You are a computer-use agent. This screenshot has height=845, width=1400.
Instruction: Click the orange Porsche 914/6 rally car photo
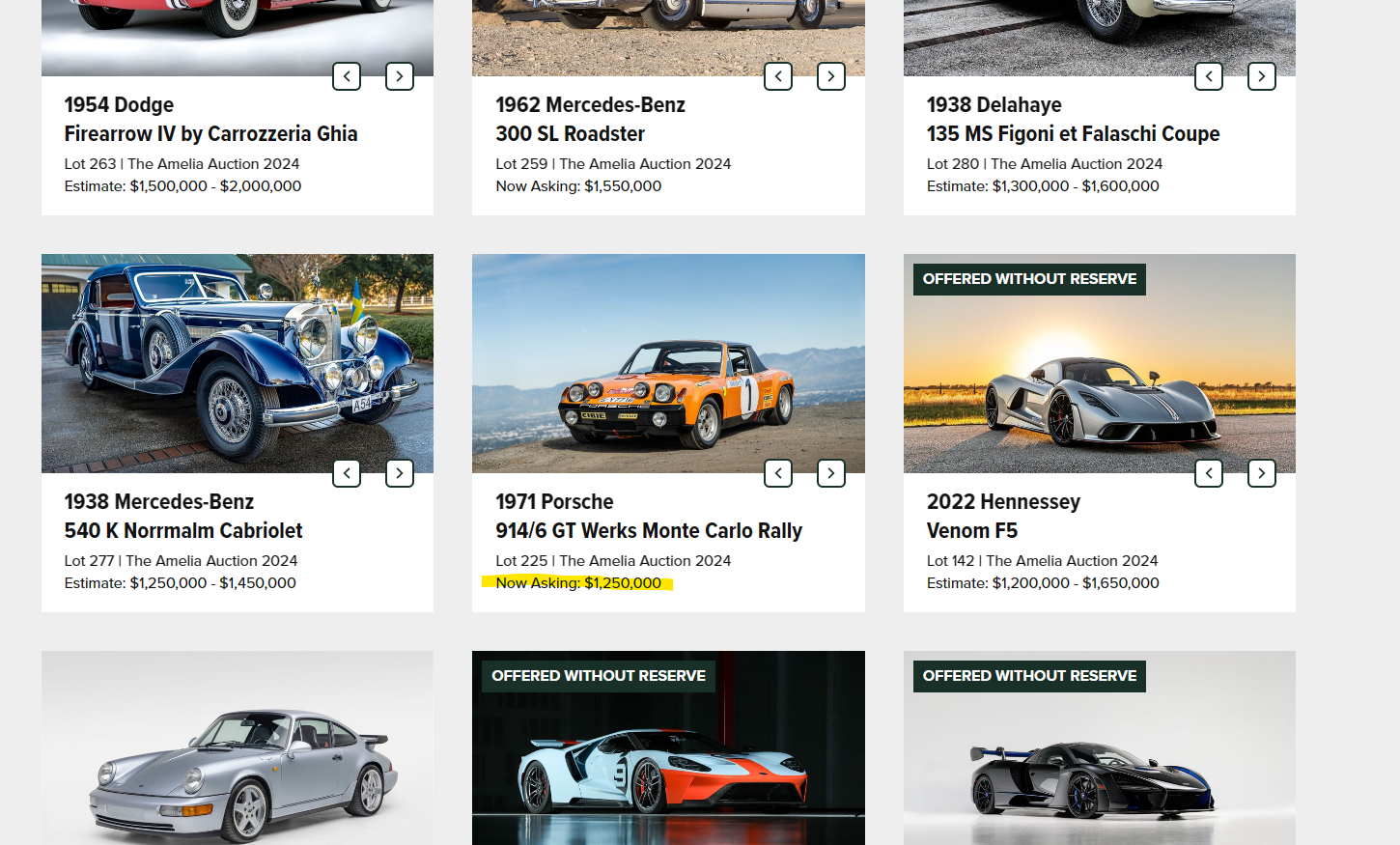click(x=668, y=363)
